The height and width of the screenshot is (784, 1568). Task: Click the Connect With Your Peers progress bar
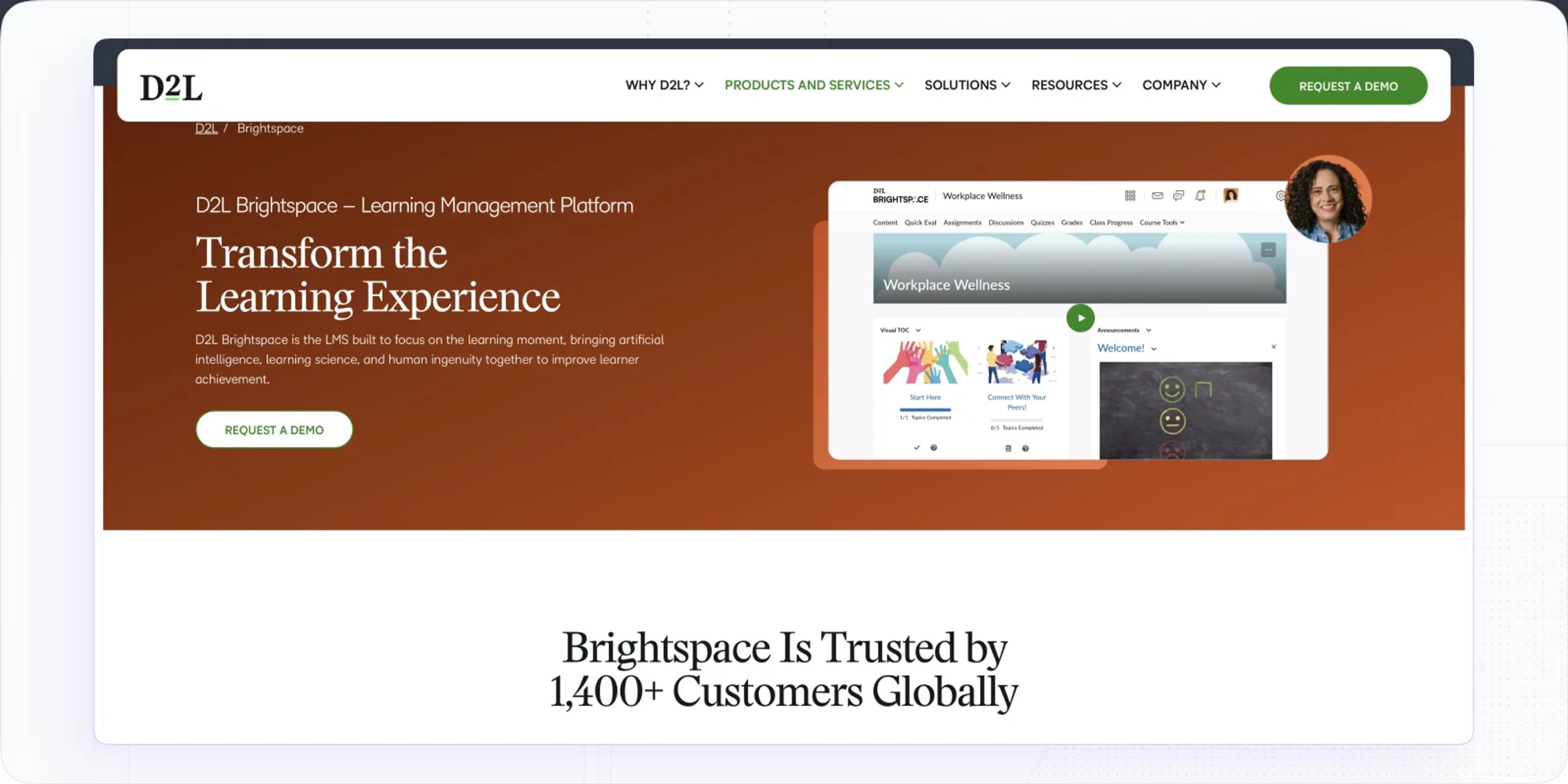point(1016,421)
